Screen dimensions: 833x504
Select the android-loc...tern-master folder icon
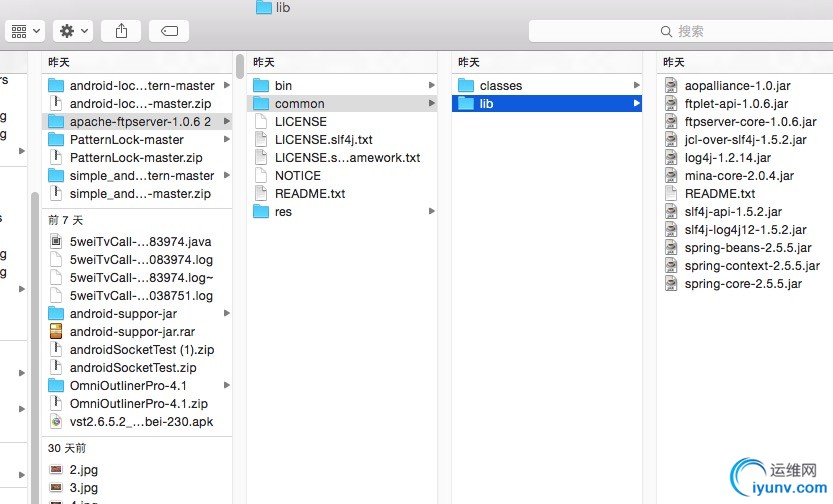tap(56, 86)
